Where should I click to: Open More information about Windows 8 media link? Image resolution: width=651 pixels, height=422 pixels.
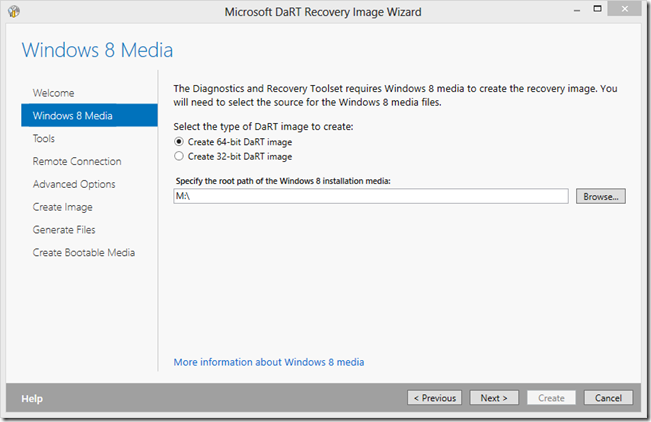(x=269, y=362)
